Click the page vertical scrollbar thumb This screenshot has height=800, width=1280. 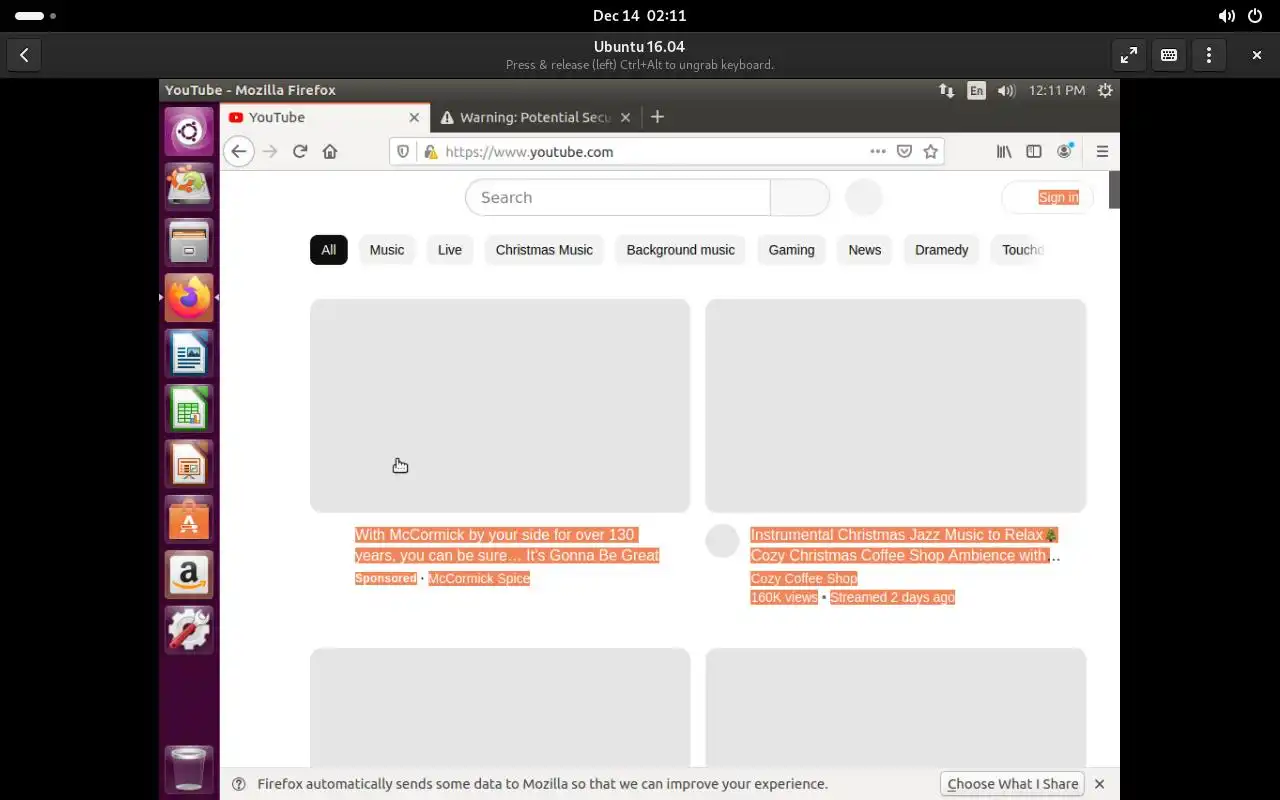point(1114,190)
